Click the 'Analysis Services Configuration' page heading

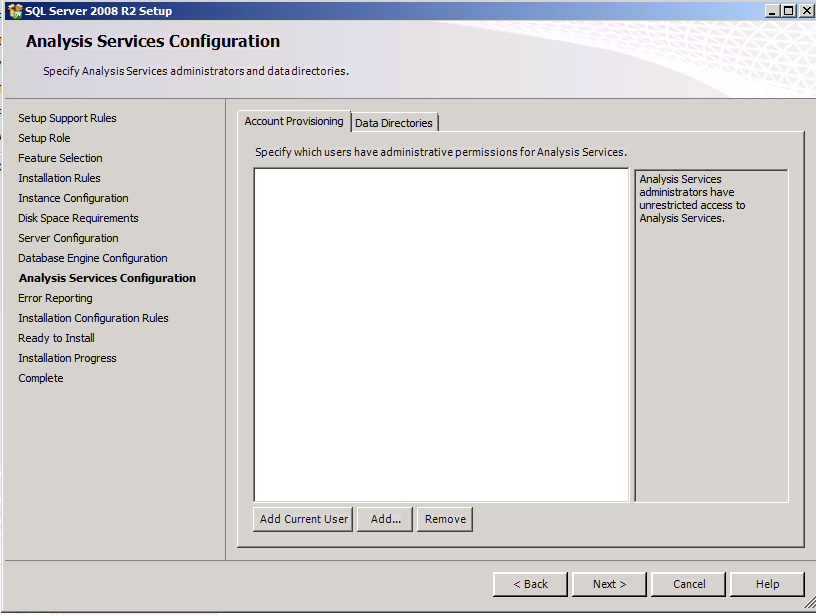coord(153,41)
